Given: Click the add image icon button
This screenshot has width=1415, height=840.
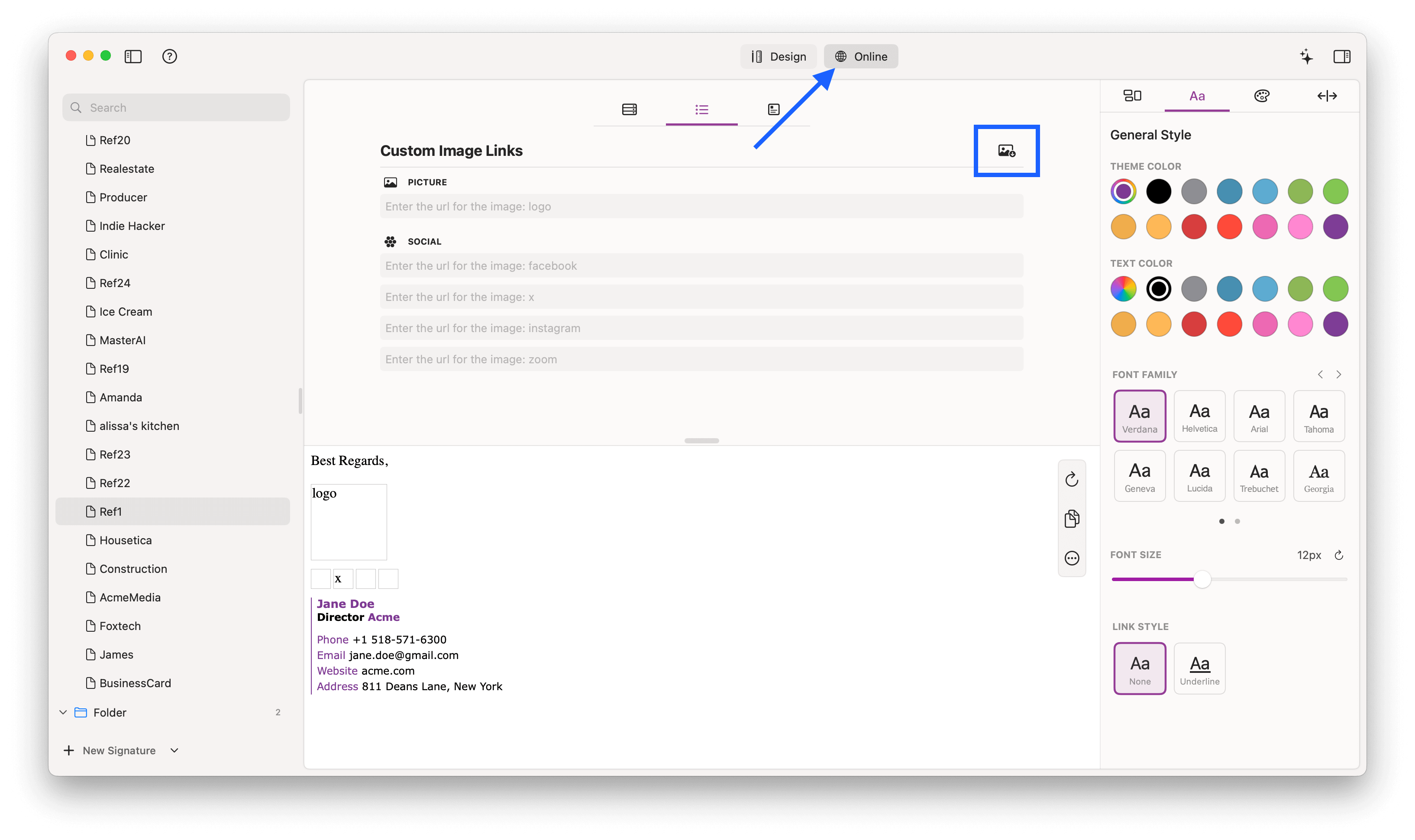Looking at the screenshot, I should (x=1006, y=151).
